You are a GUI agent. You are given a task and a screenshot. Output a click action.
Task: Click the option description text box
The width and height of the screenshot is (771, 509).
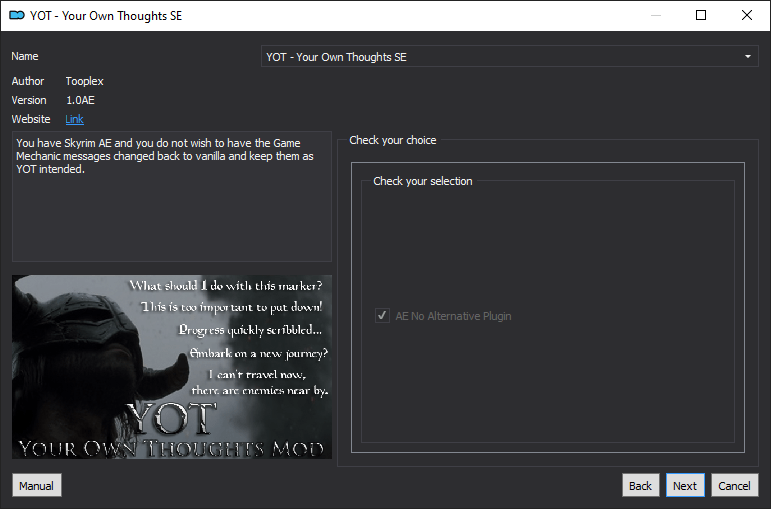click(x=172, y=196)
